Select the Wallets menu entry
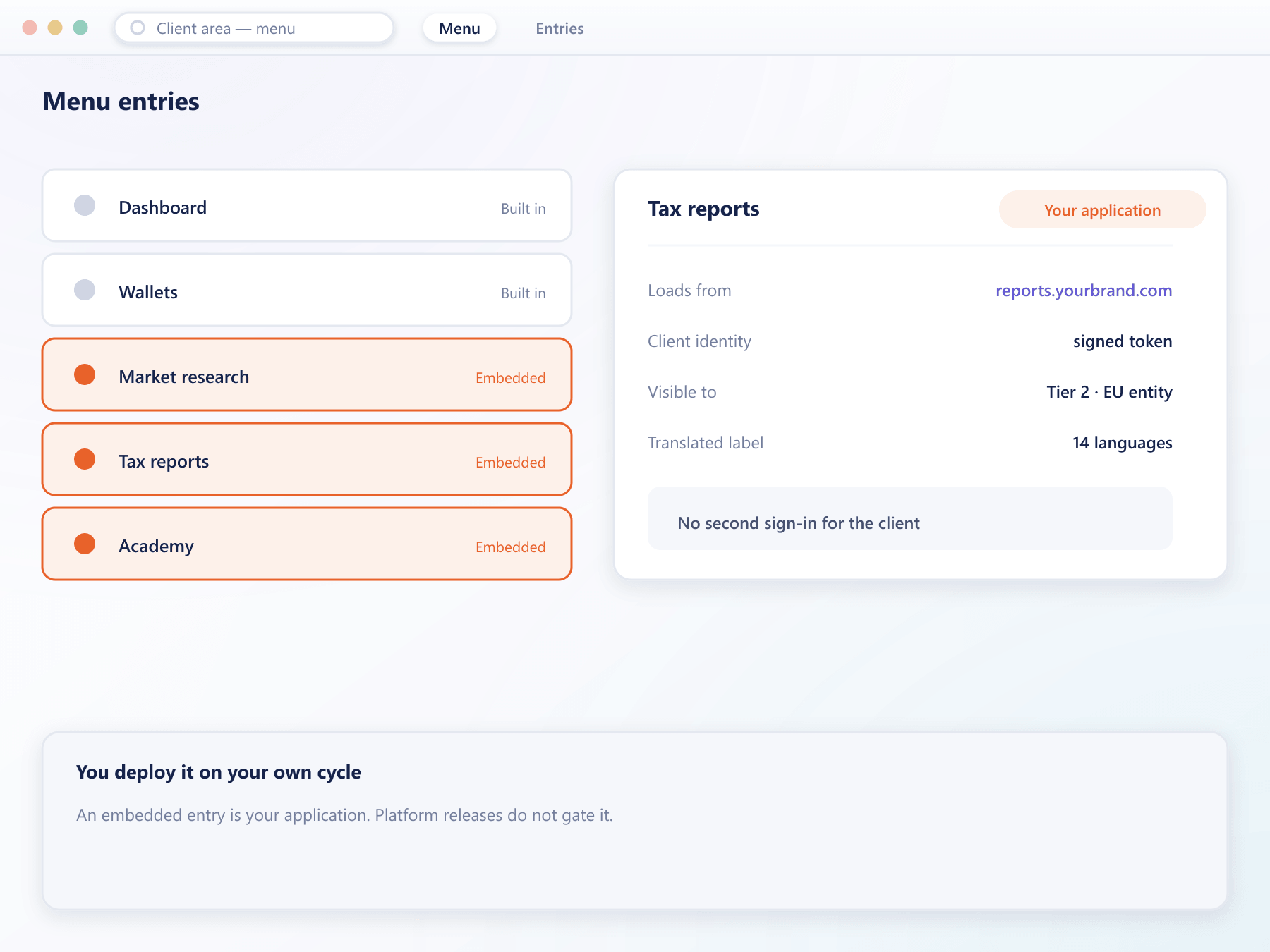1270x952 pixels. (x=307, y=290)
